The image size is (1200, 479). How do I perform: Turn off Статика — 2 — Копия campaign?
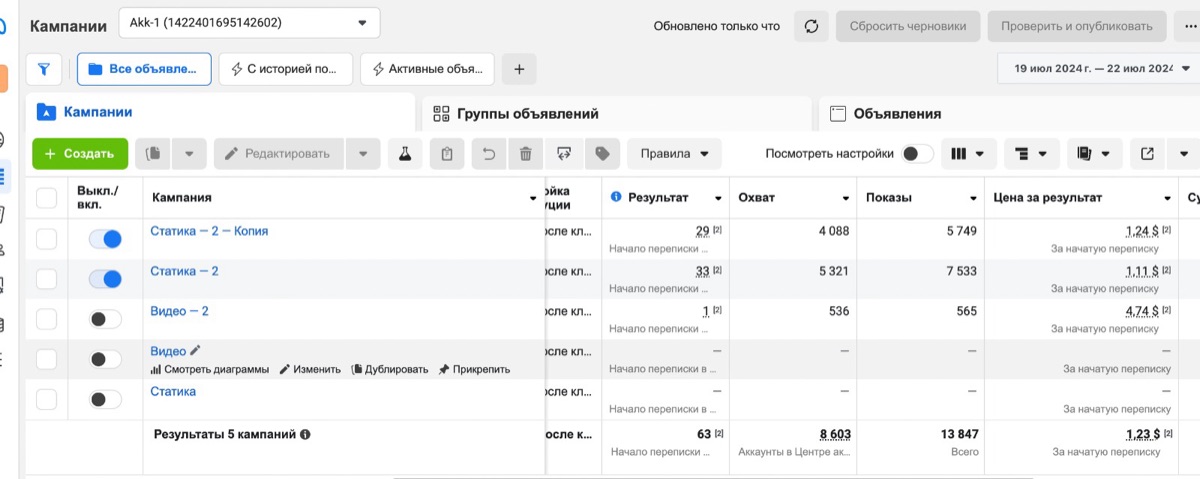105,239
